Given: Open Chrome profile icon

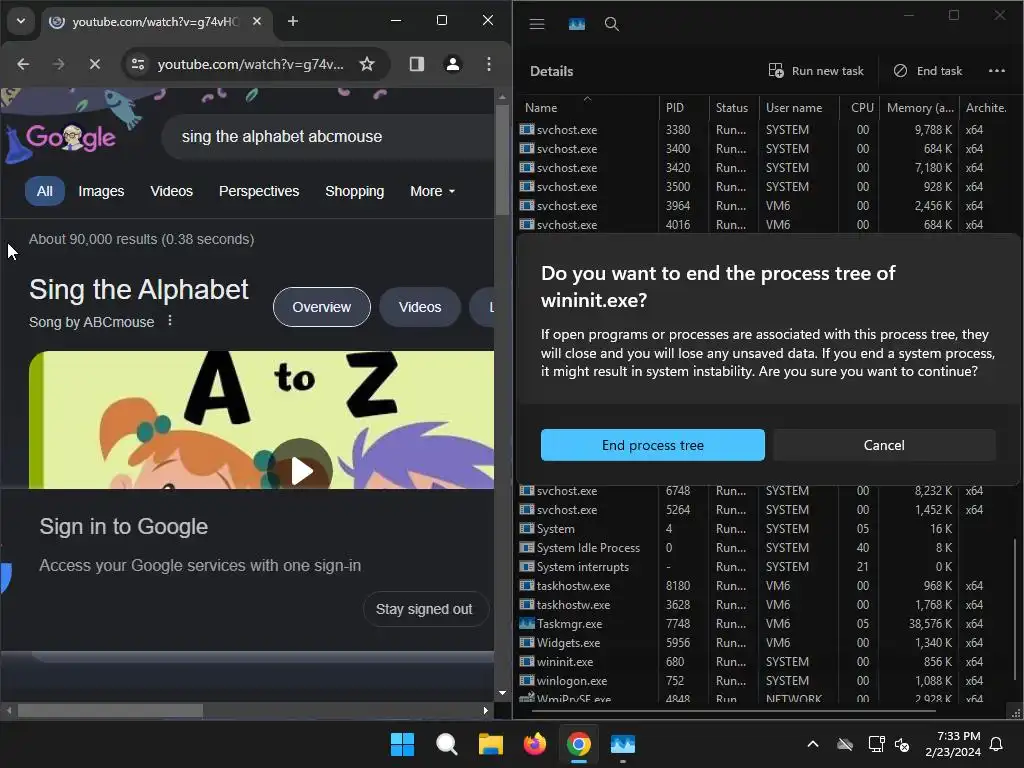Looking at the screenshot, I should tap(453, 64).
